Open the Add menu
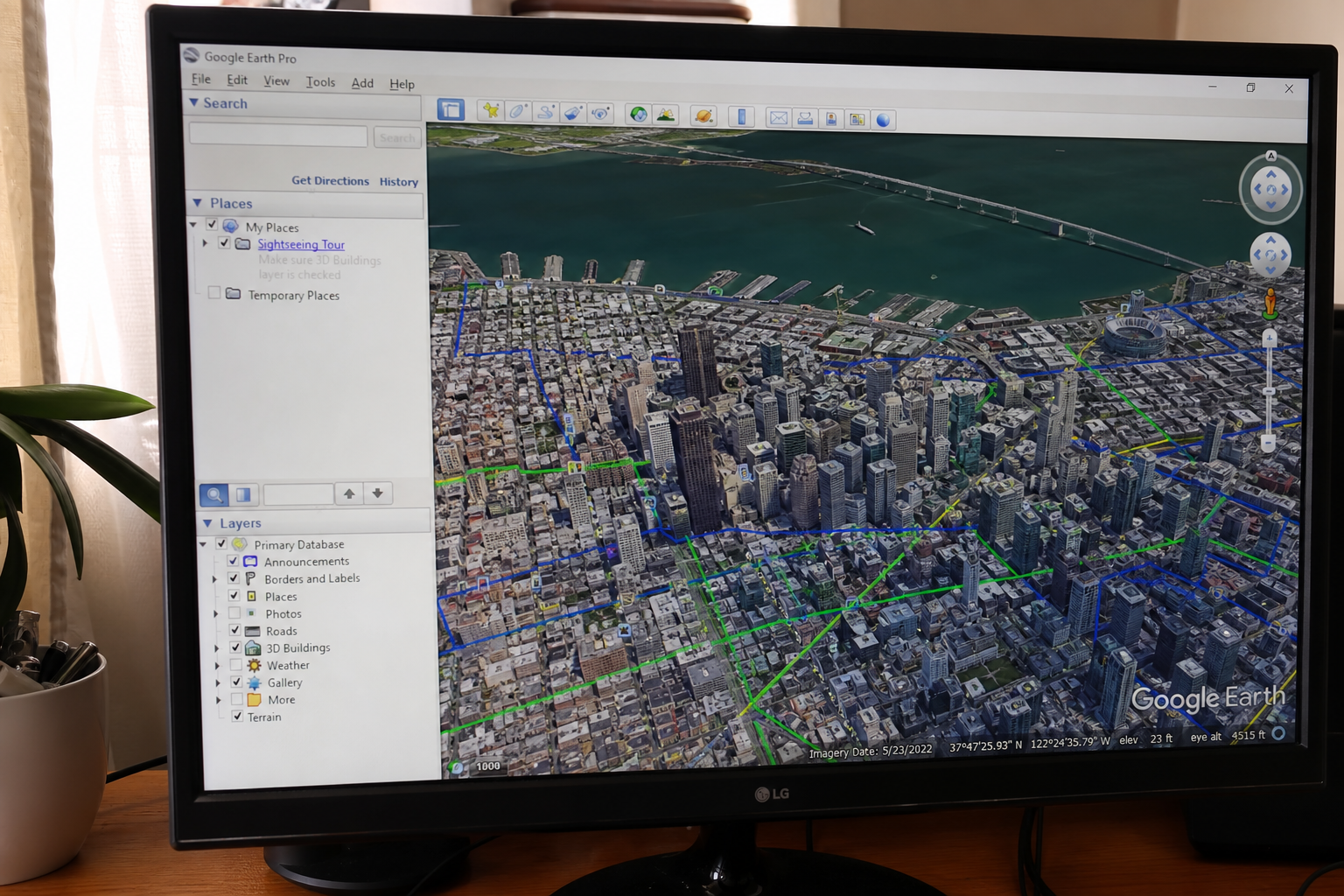 pos(362,83)
